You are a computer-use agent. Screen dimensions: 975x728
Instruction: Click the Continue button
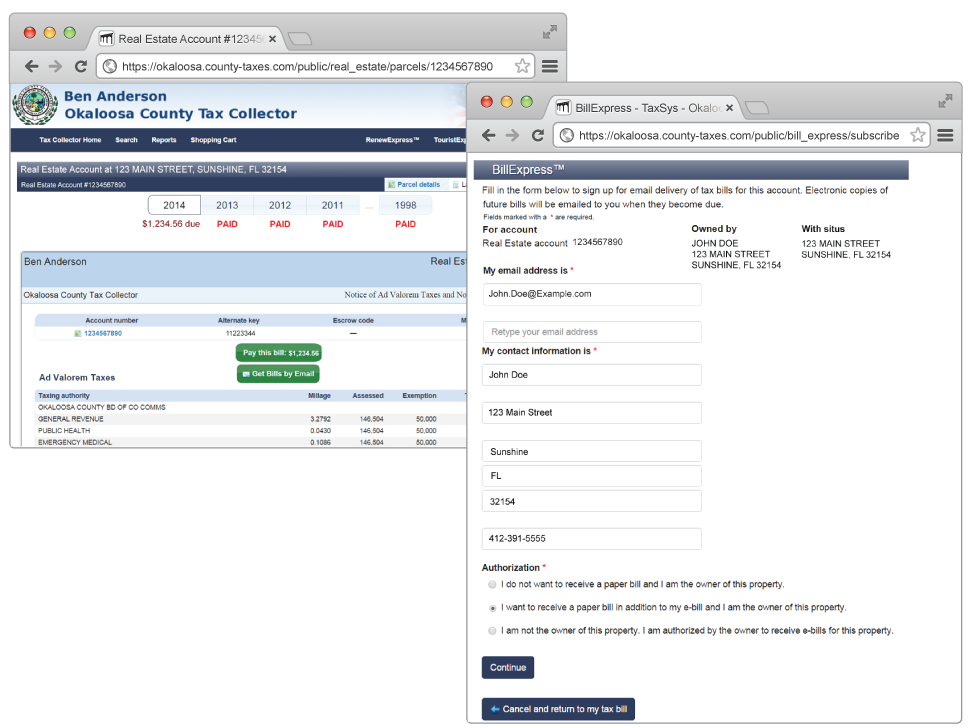(507, 667)
